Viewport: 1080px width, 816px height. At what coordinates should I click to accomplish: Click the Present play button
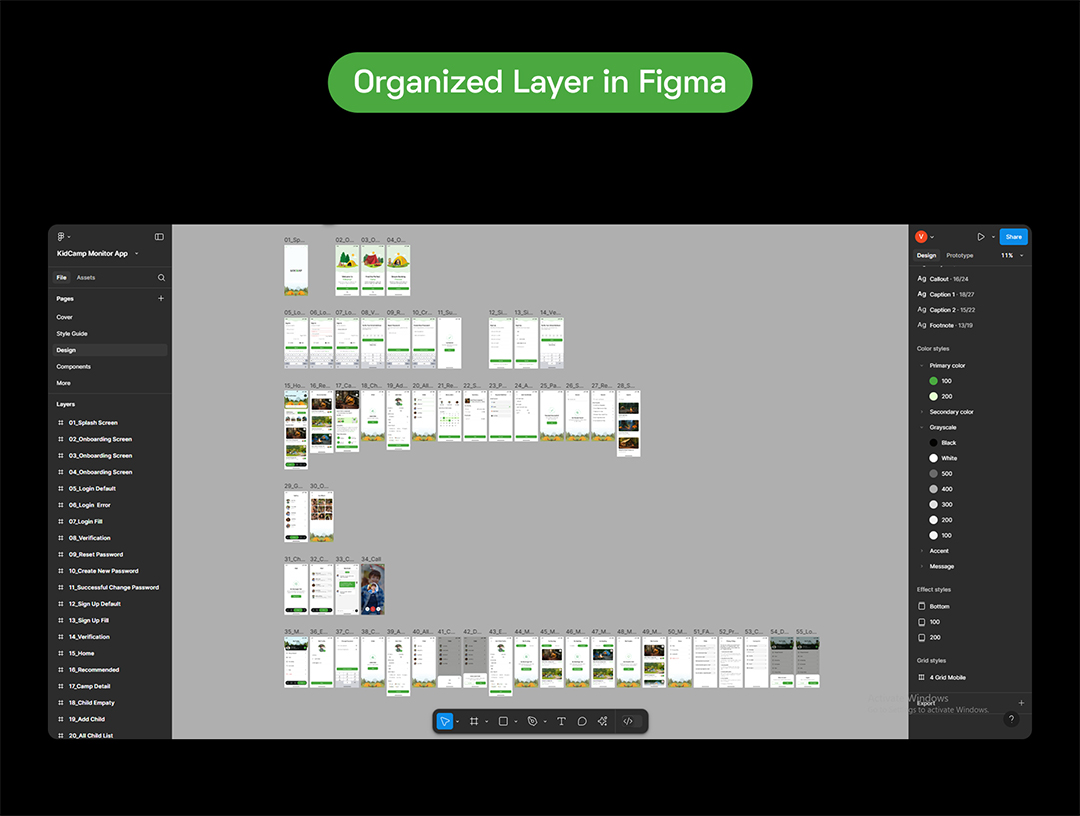981,237
